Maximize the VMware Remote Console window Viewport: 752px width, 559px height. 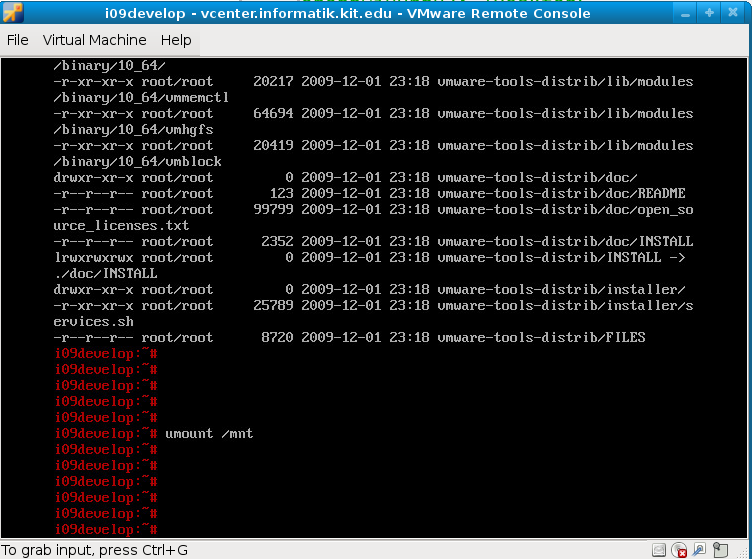coord(710,13)
